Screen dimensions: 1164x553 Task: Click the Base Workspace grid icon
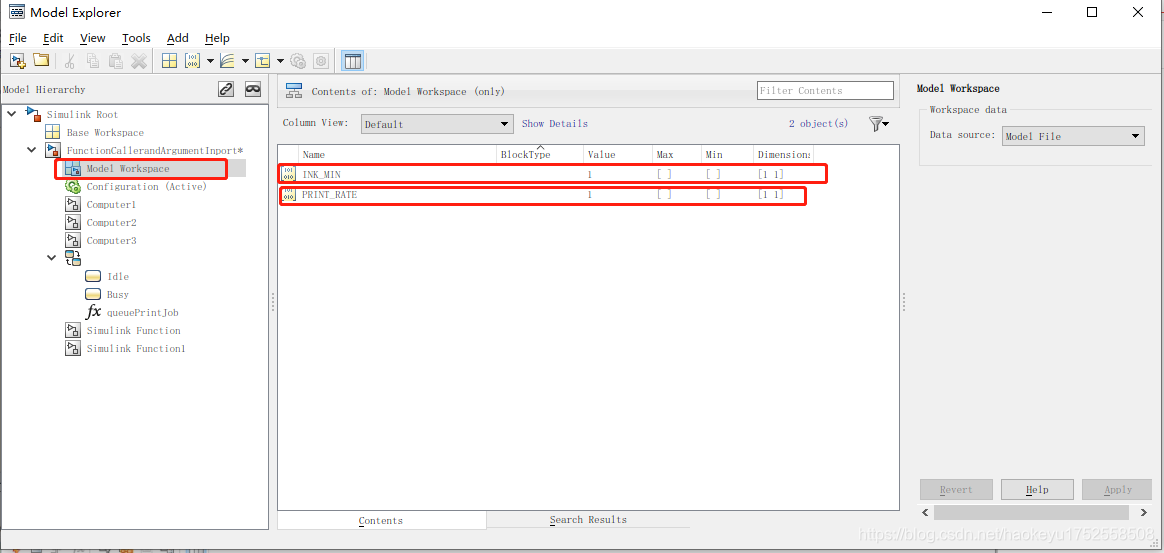click(53, 132)
